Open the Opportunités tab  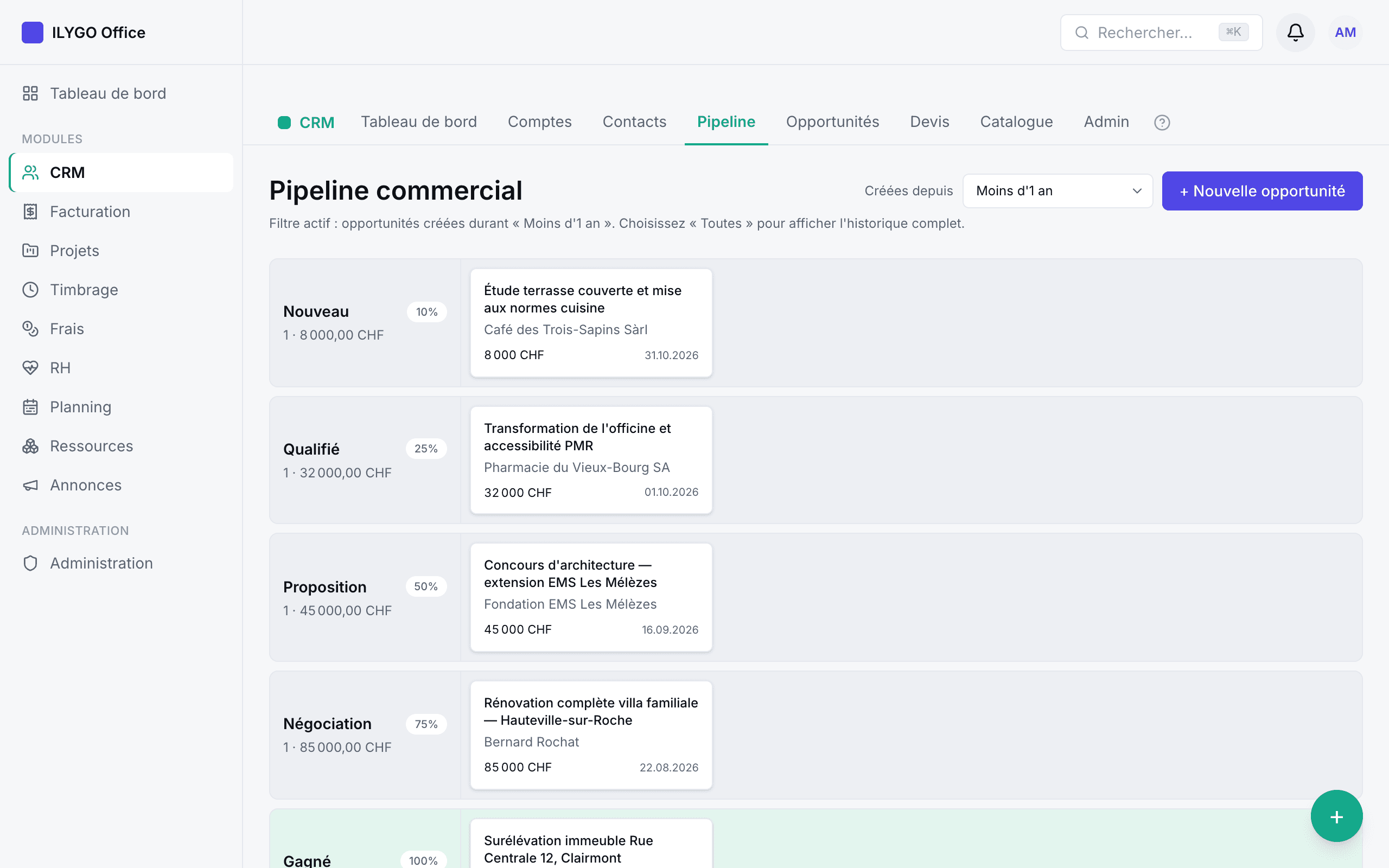[x=832, y=122]
